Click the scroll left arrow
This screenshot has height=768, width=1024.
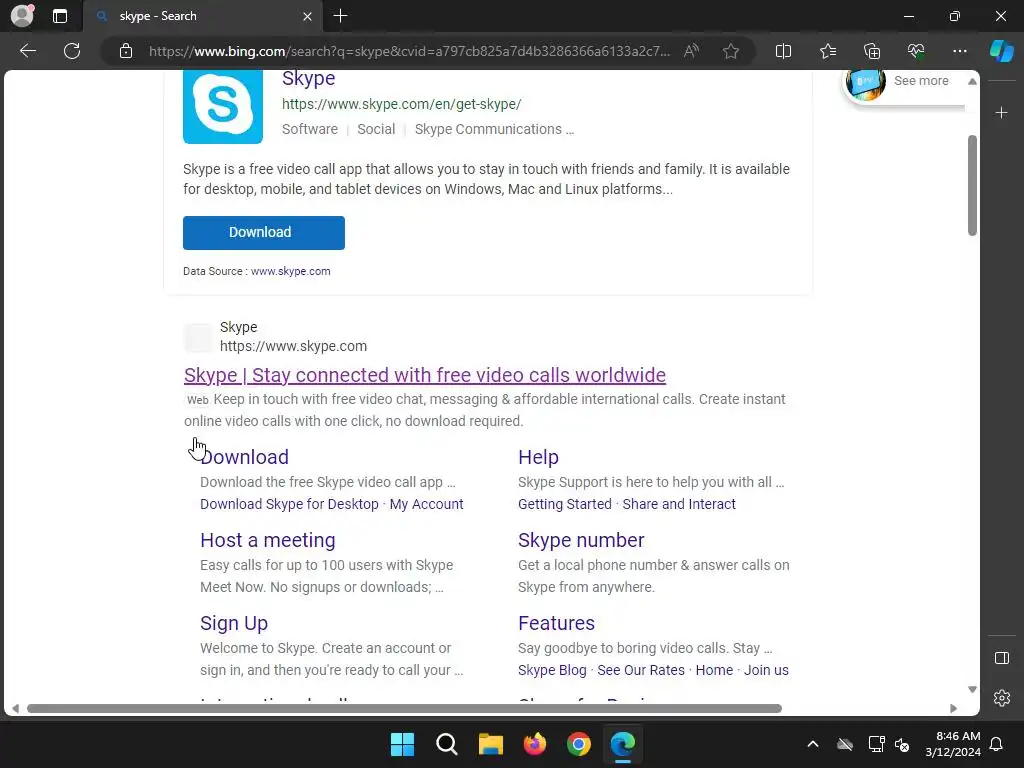[x=15, y=709]
